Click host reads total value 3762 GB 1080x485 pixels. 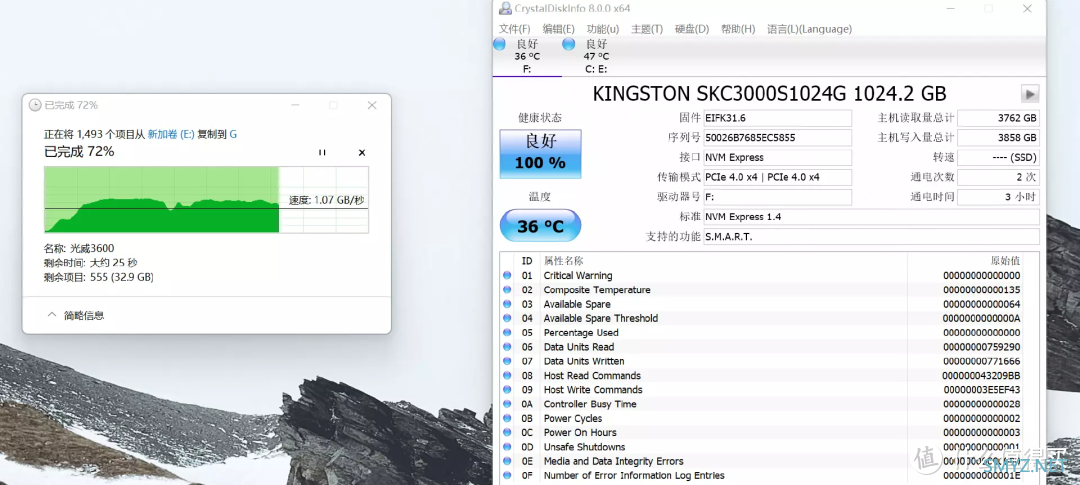[998, 118]
